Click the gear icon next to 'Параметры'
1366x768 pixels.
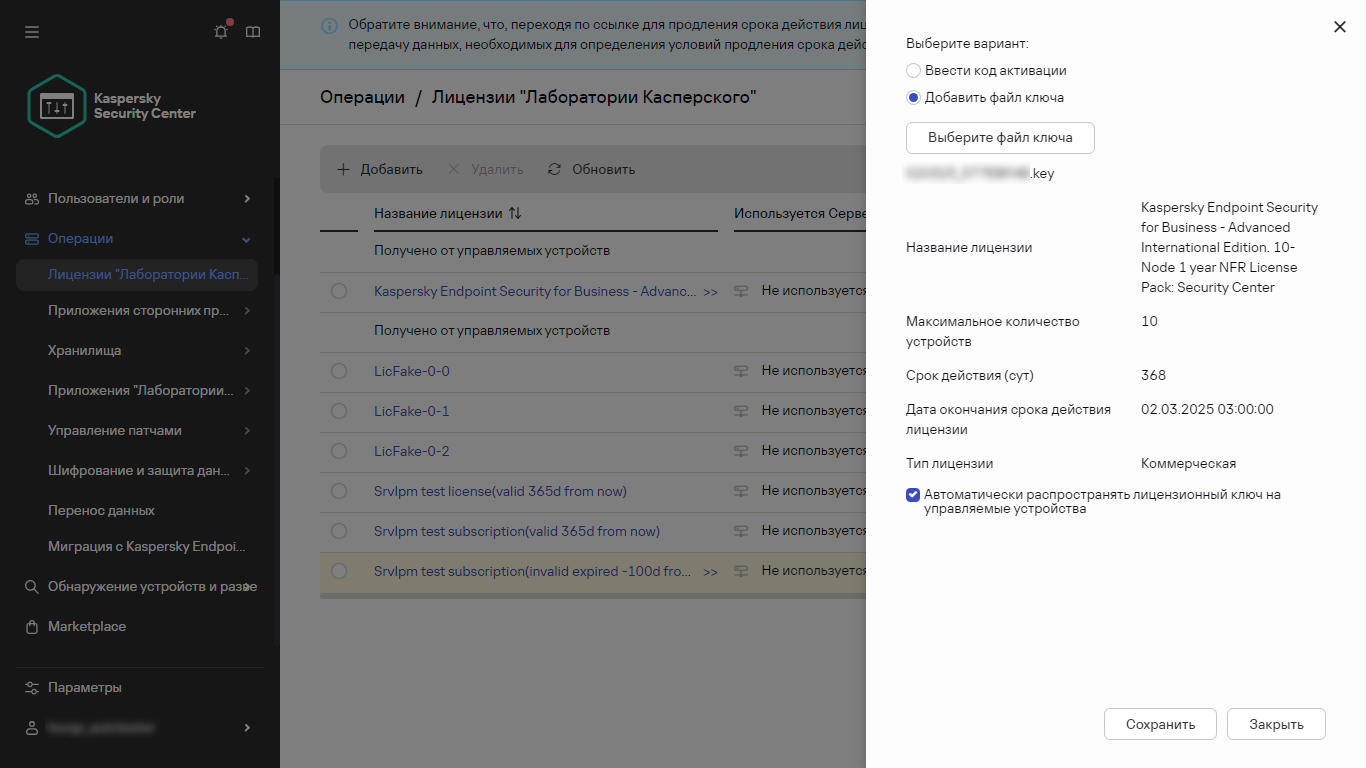coord(32,687)
